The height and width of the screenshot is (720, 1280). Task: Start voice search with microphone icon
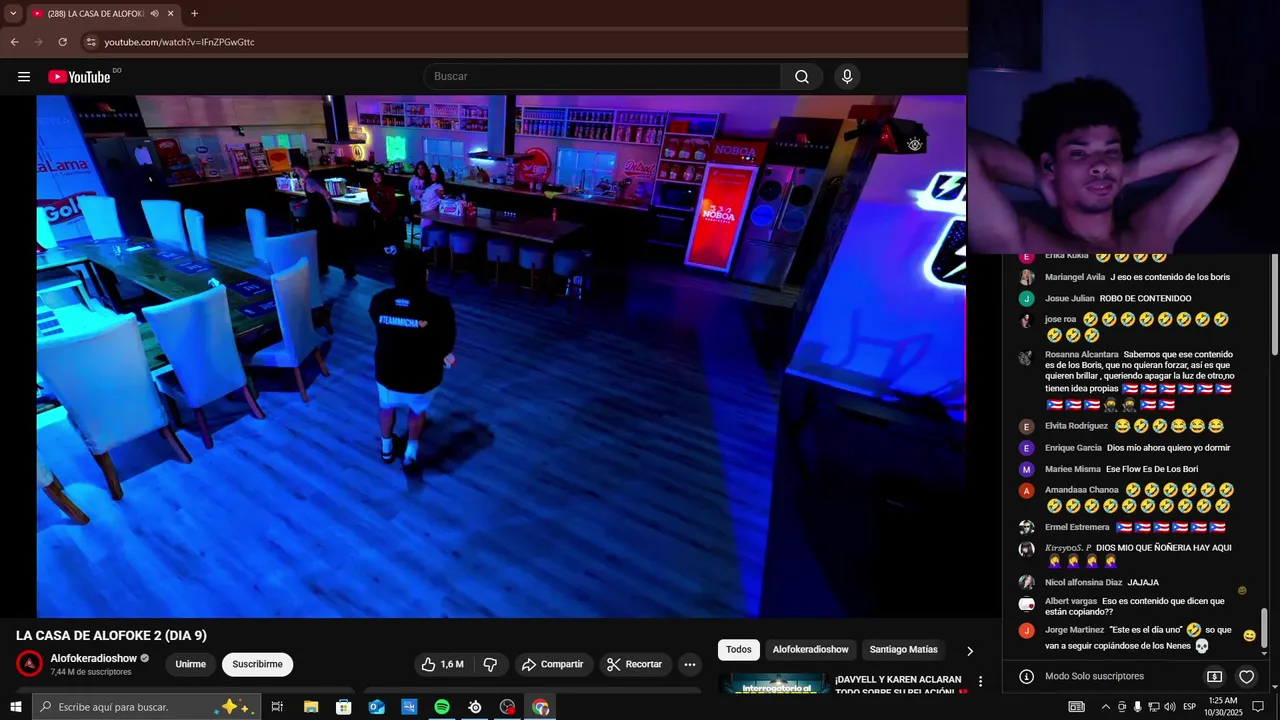pyautogui.click(x=847, y=77)
